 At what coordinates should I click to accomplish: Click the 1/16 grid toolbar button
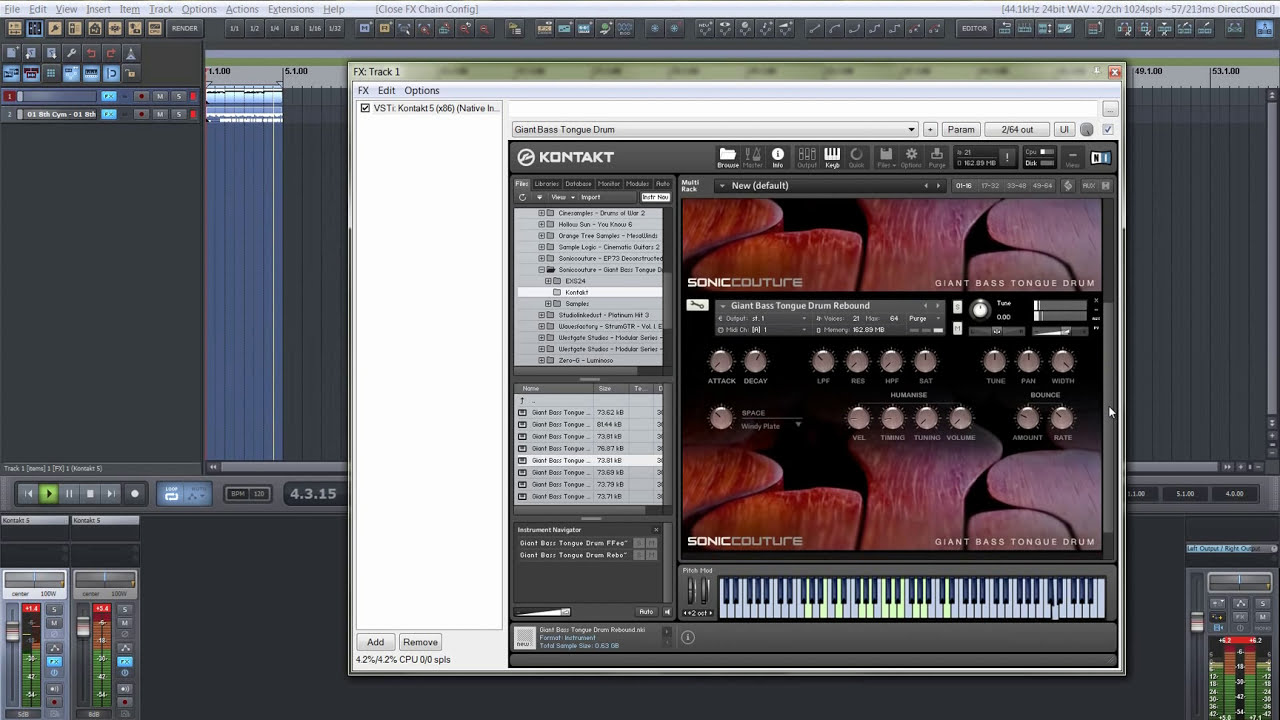pyautogui.click(x=315, y=28)
